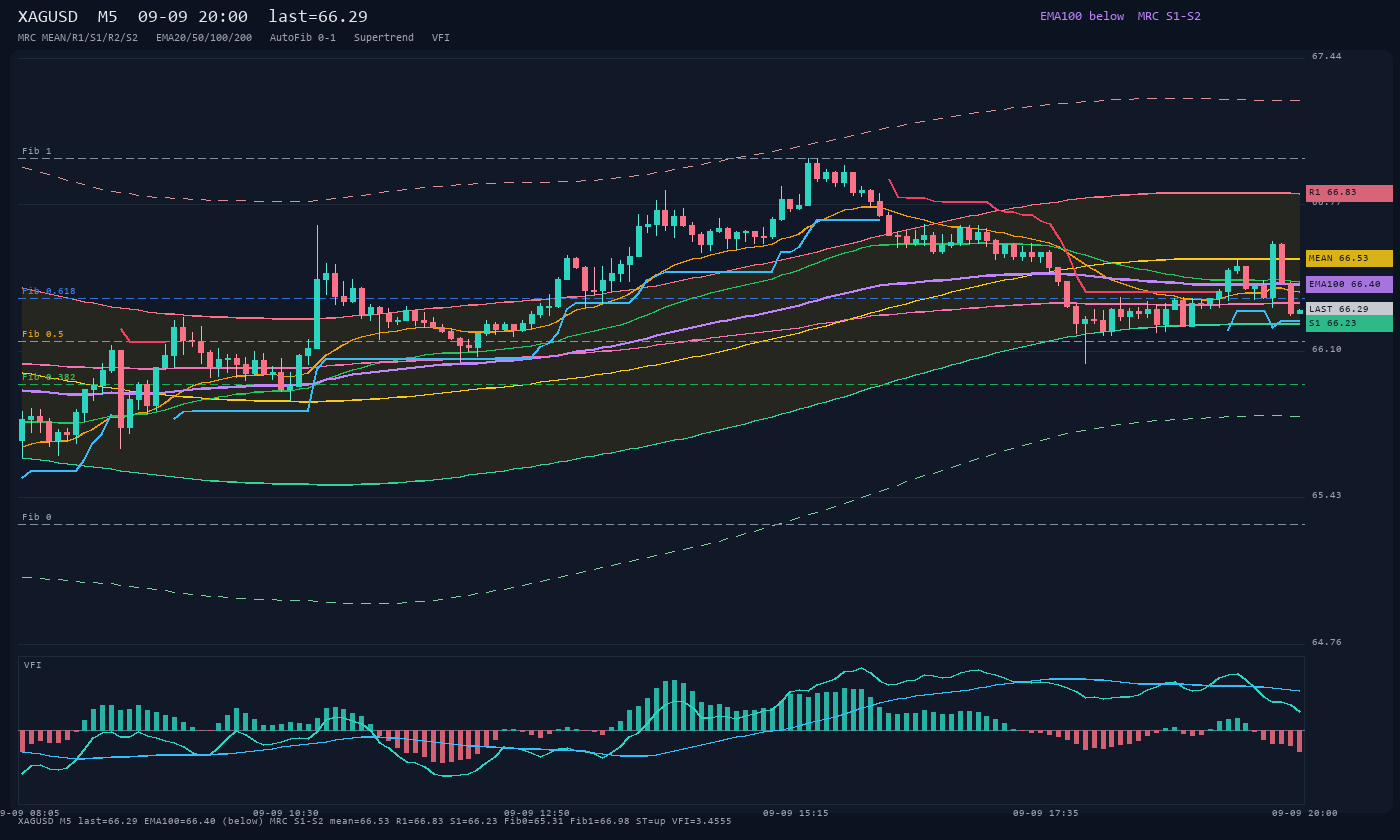
Task: Click the 'MRC S1-S2' zone label at top right
Action: tap(1169, 16)
